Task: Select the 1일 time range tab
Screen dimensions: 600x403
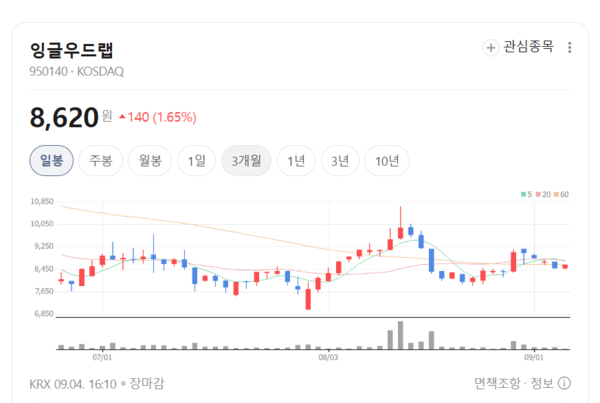Action: coord(197,161)
